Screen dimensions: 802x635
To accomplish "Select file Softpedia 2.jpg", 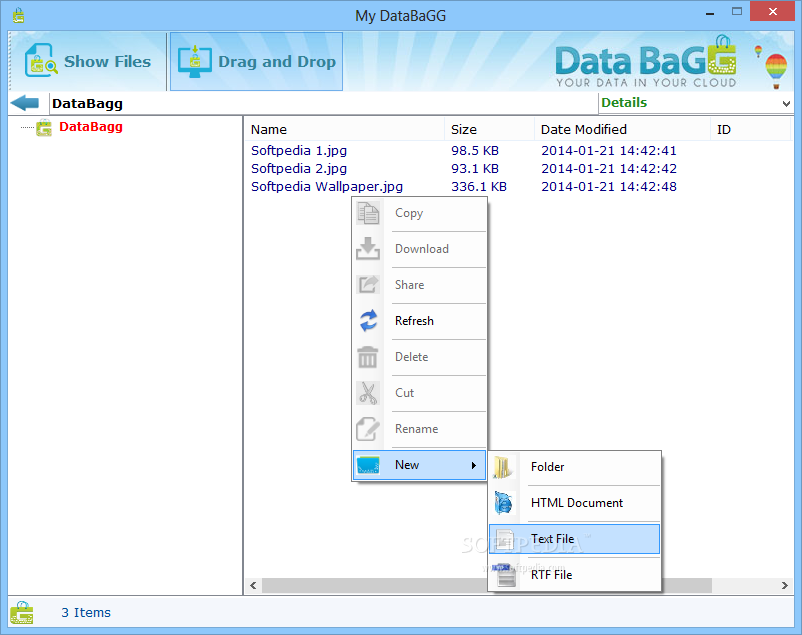I will tap(299, 169).
